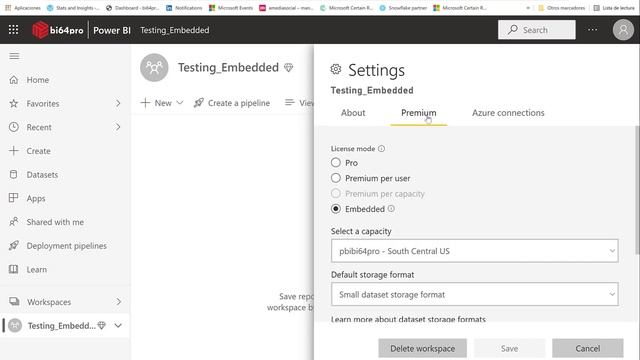This screenshot has width=640, height=360.
Task: Click the Delete workspace button
Action: click(x=422, y=348)
